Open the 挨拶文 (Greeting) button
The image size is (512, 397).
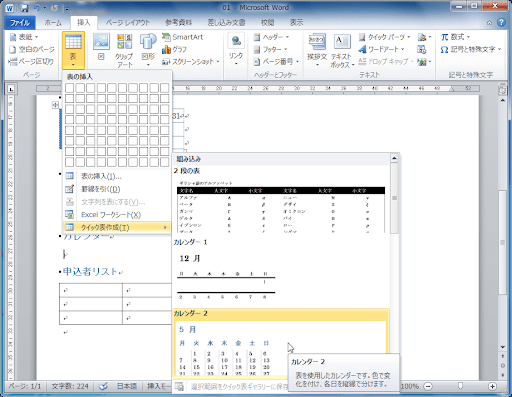tap(317, 50)
